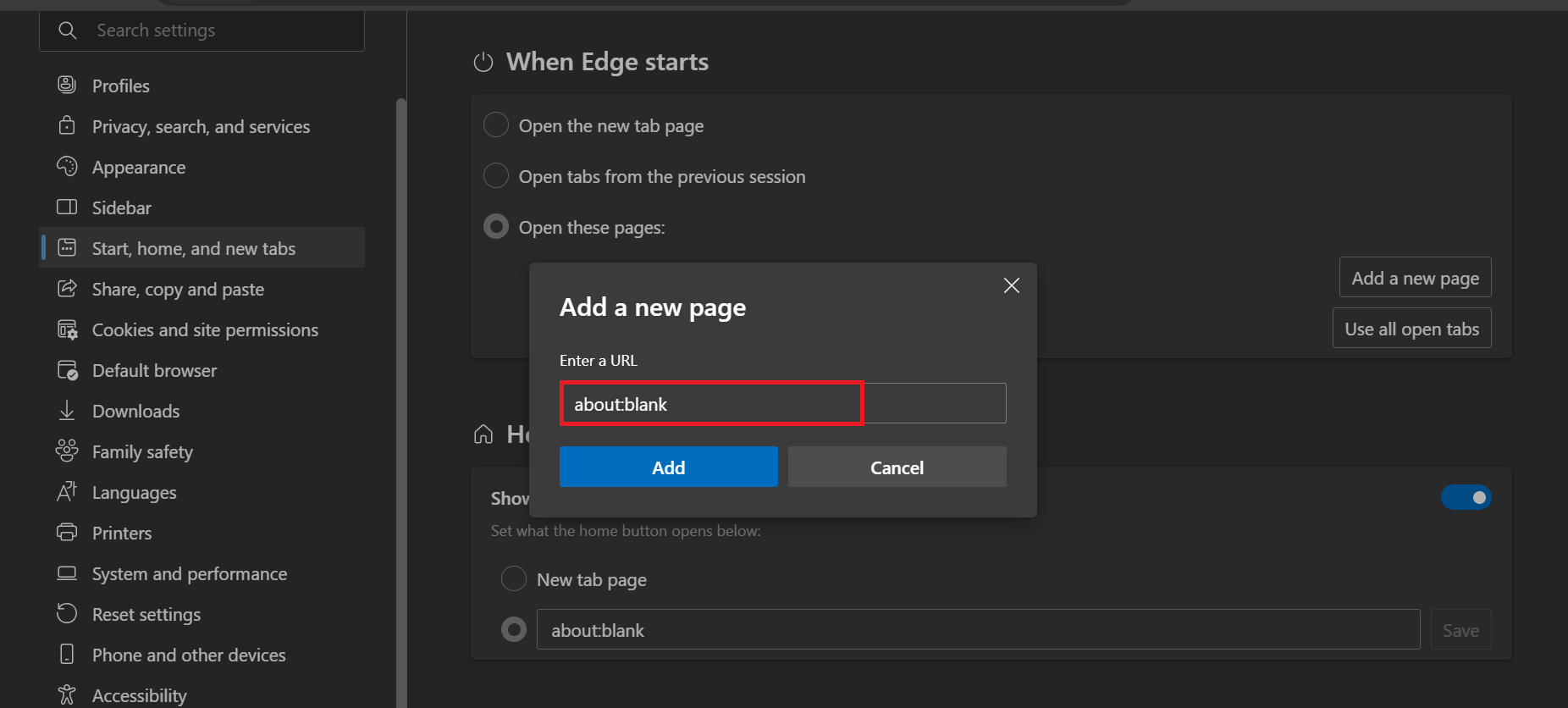Click Cancel in Add a new page dialog

(897, 467)
